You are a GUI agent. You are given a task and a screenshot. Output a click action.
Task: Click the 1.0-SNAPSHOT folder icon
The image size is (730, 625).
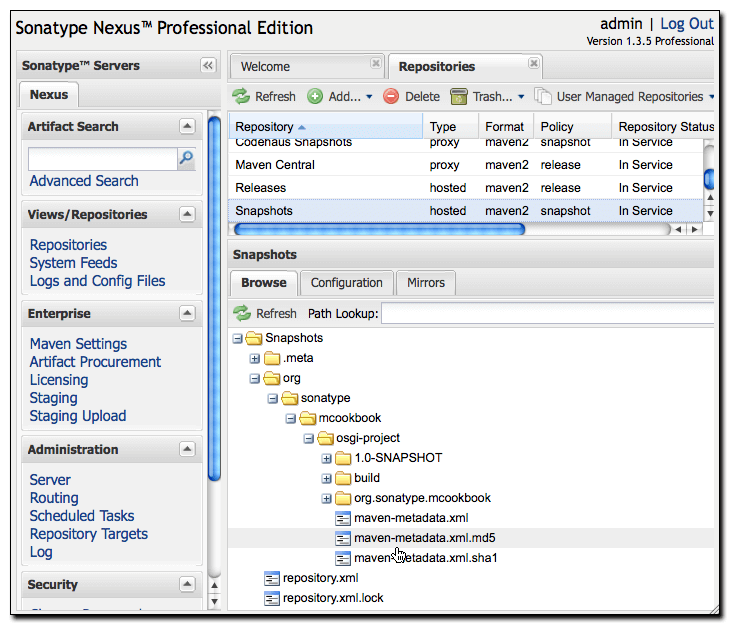click(x=343, y=458)
